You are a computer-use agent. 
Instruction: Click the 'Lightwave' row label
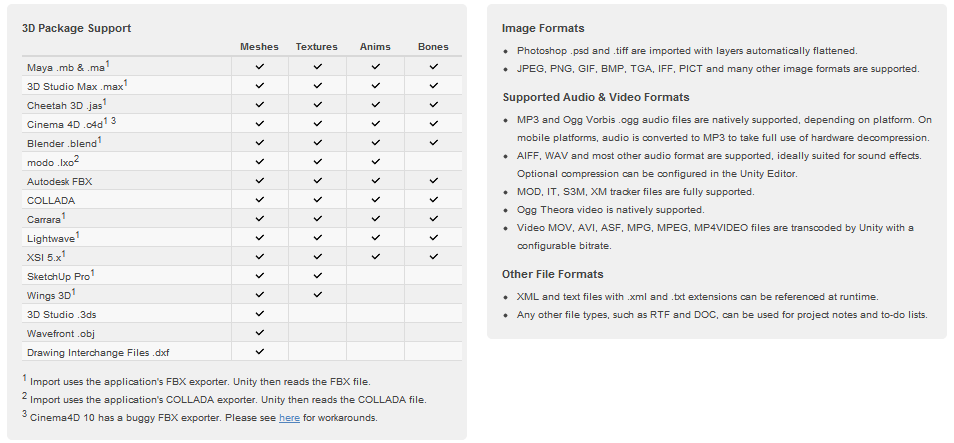pyautogui.click(x=53, y=237)
